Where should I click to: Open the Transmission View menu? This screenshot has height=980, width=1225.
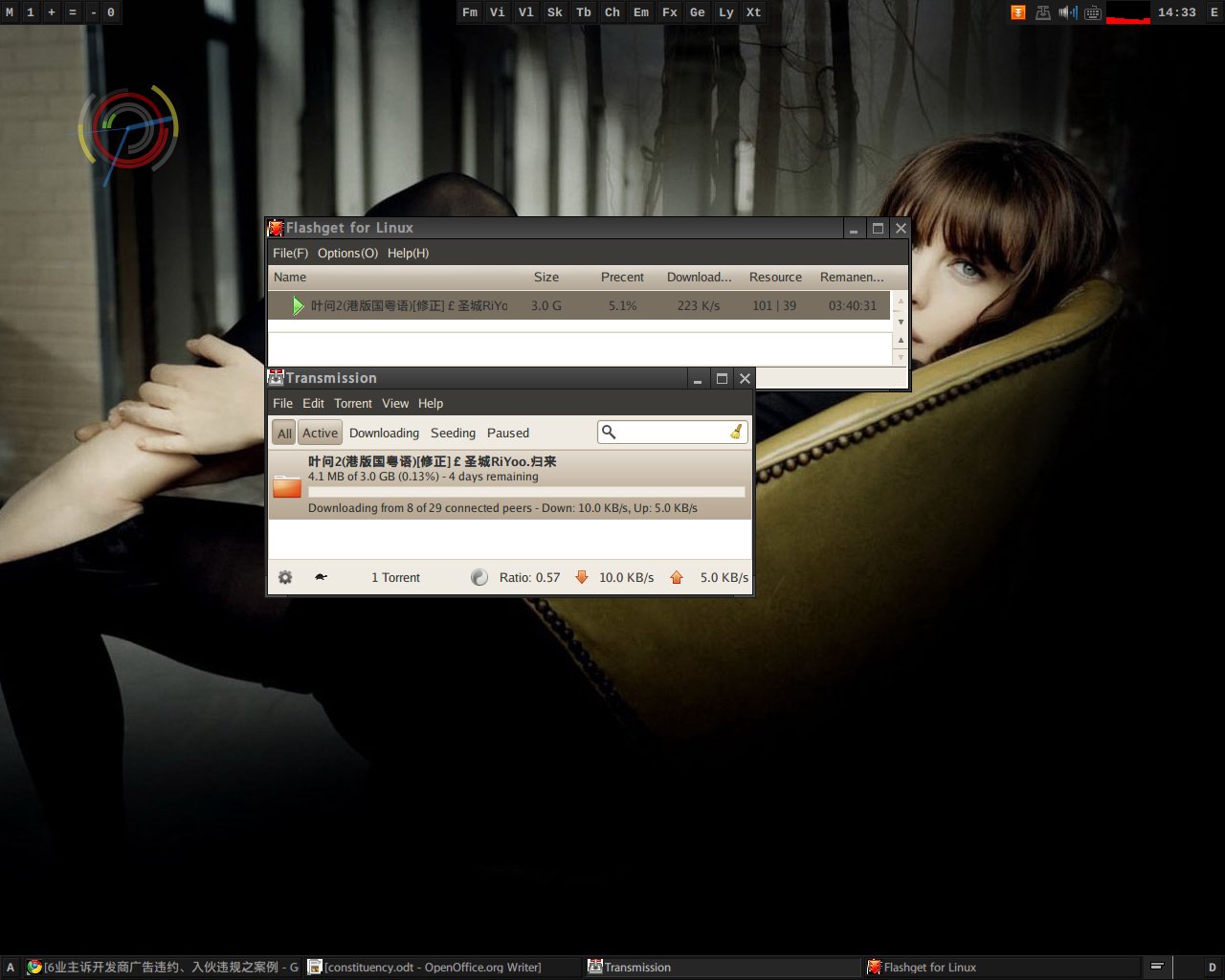[x=395, y=403]
